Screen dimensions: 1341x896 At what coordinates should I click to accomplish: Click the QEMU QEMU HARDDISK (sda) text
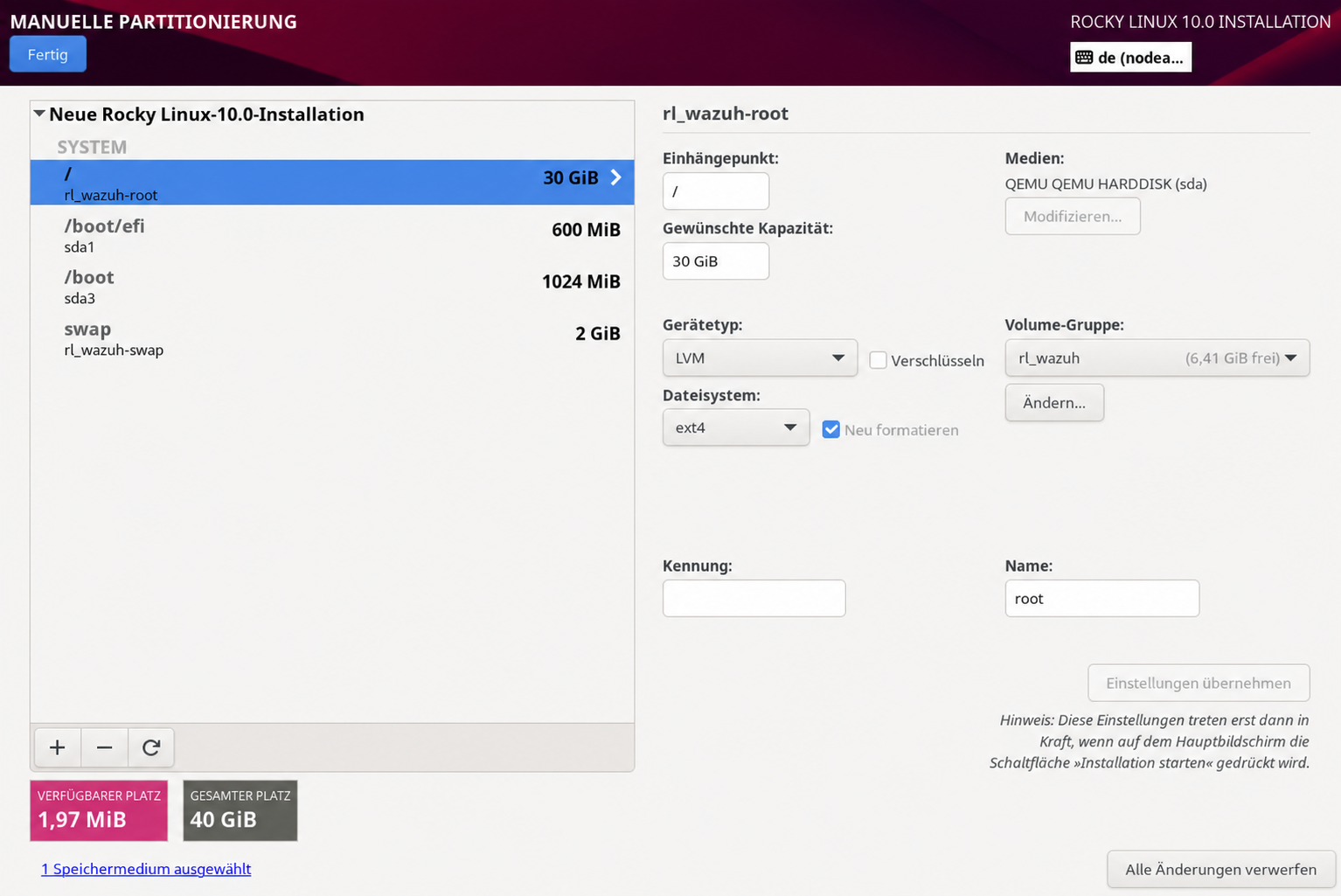(1106, 184)
